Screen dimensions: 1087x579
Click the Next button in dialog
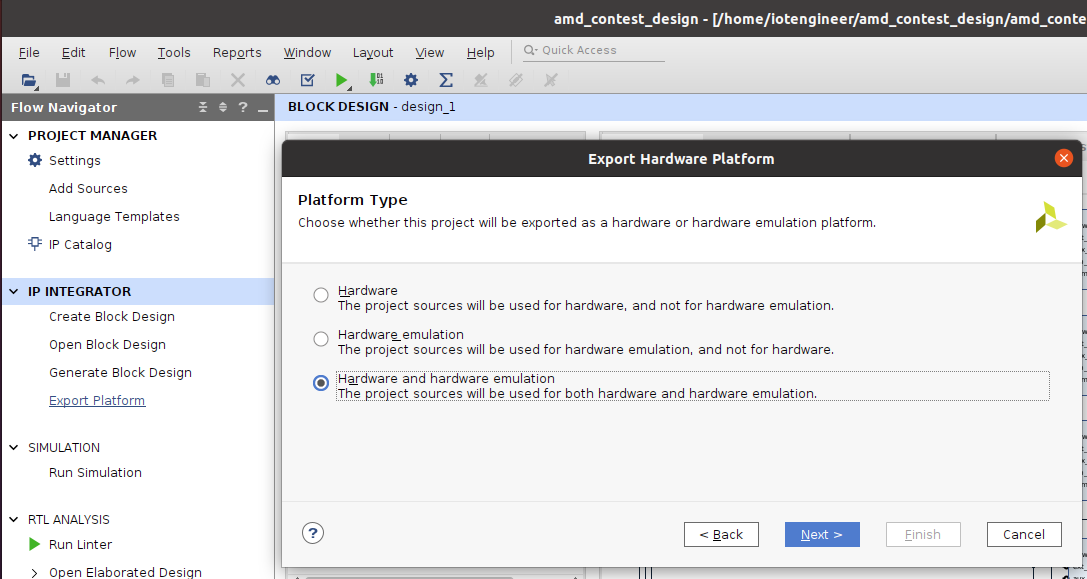[x=821, y=534]
